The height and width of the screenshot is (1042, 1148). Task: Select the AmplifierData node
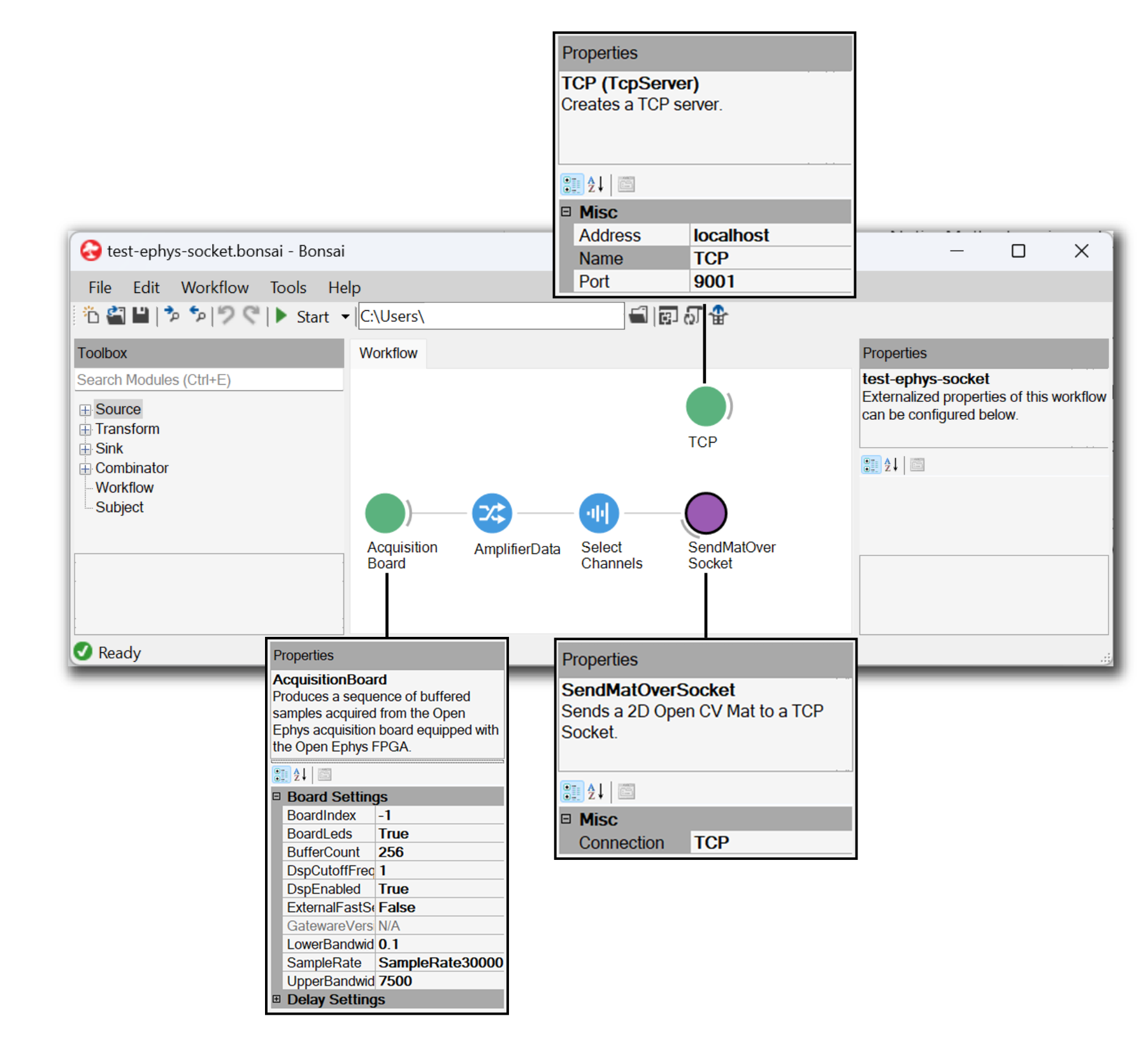pos(492,513)
